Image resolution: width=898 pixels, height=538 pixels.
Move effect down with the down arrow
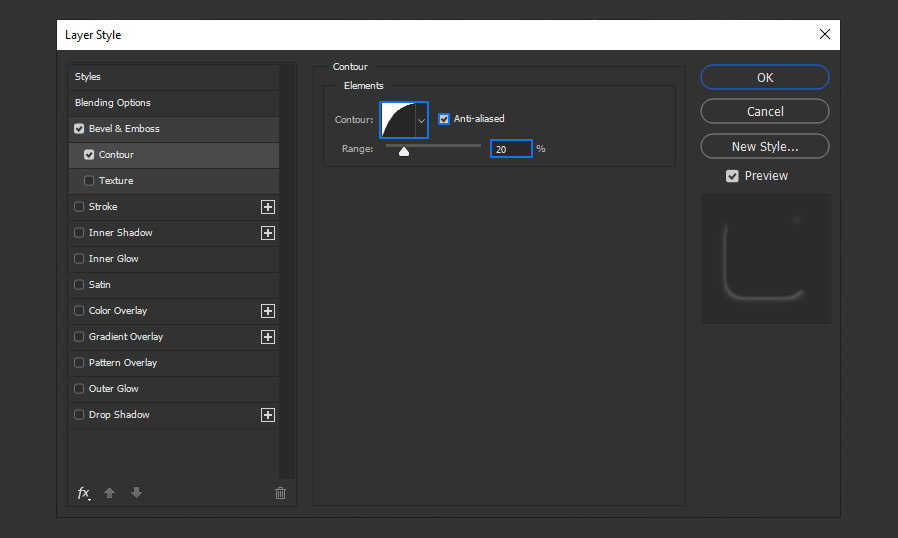point(136,493)
